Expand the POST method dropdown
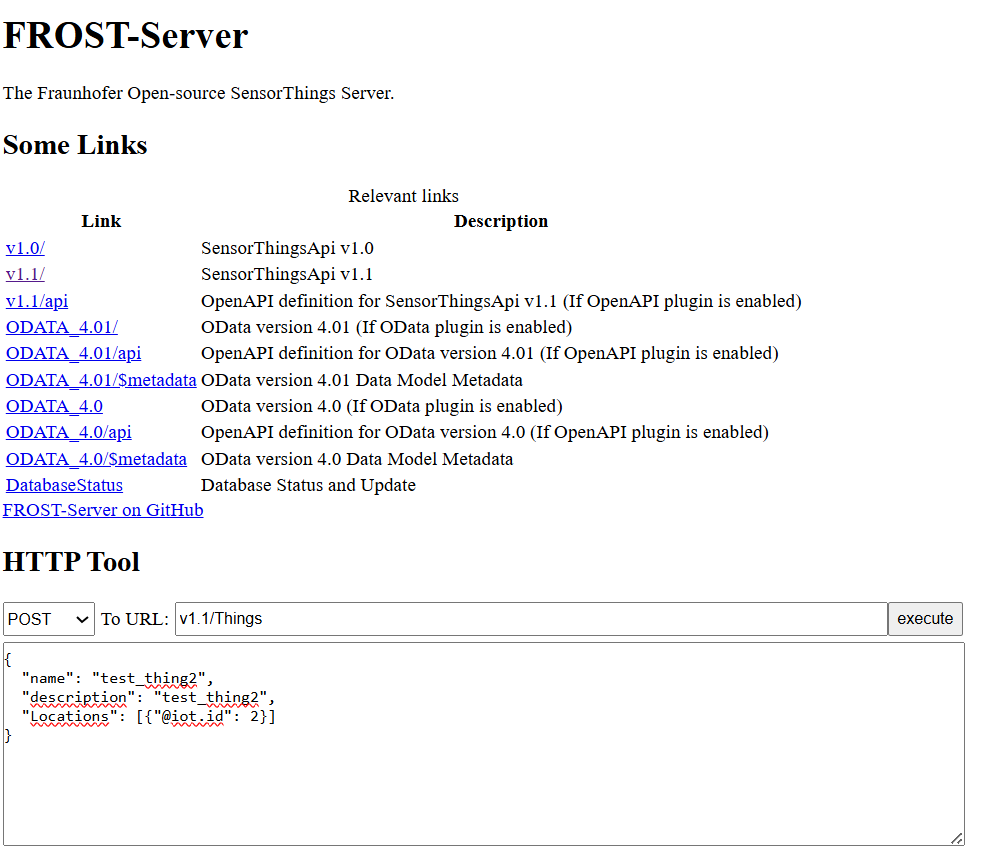This screenshot has width=985, height=857. [x=49, y=619]
